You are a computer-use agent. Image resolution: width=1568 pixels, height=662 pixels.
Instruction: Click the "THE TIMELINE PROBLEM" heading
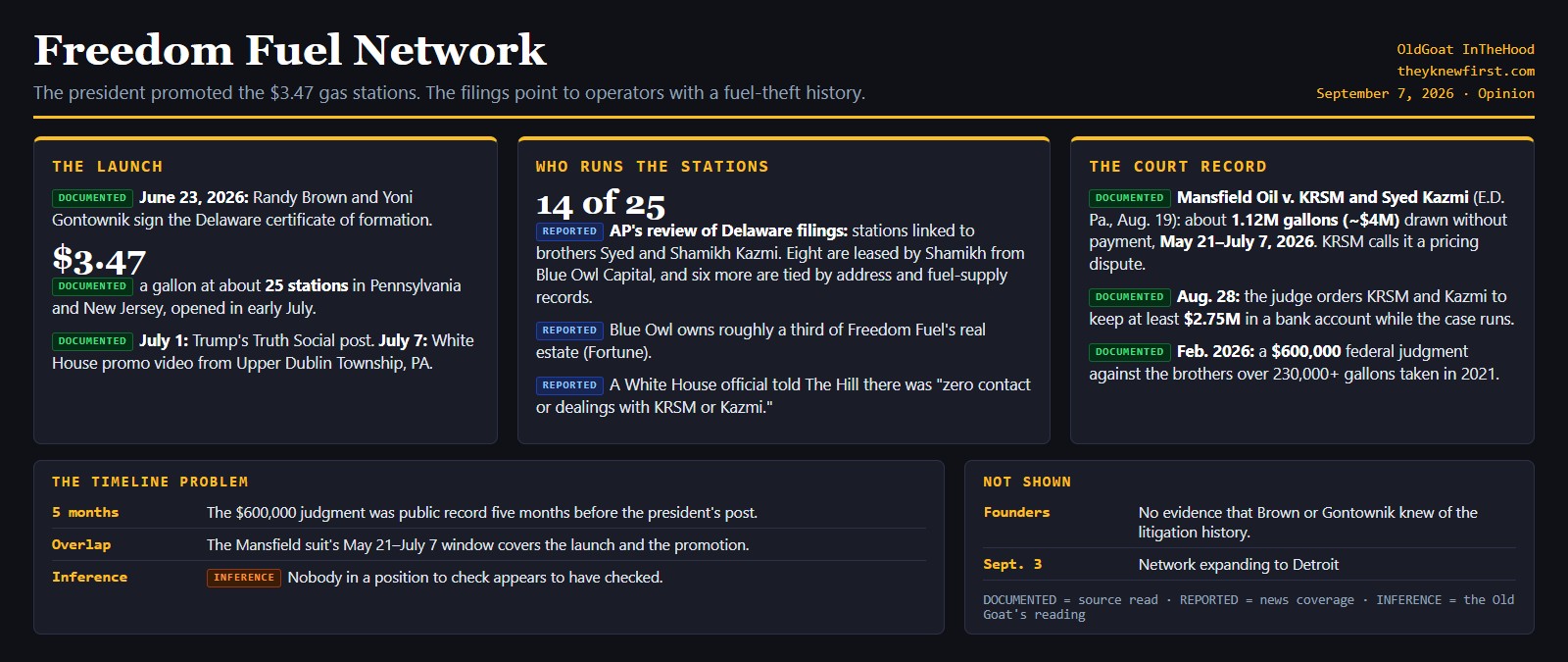click(x=150, y=482)
